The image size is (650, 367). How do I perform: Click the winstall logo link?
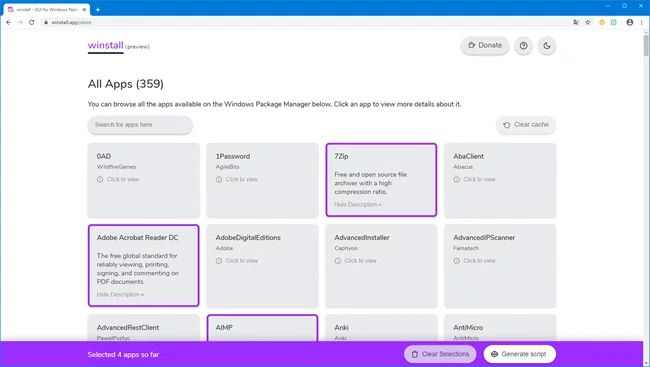click(105, 45)
